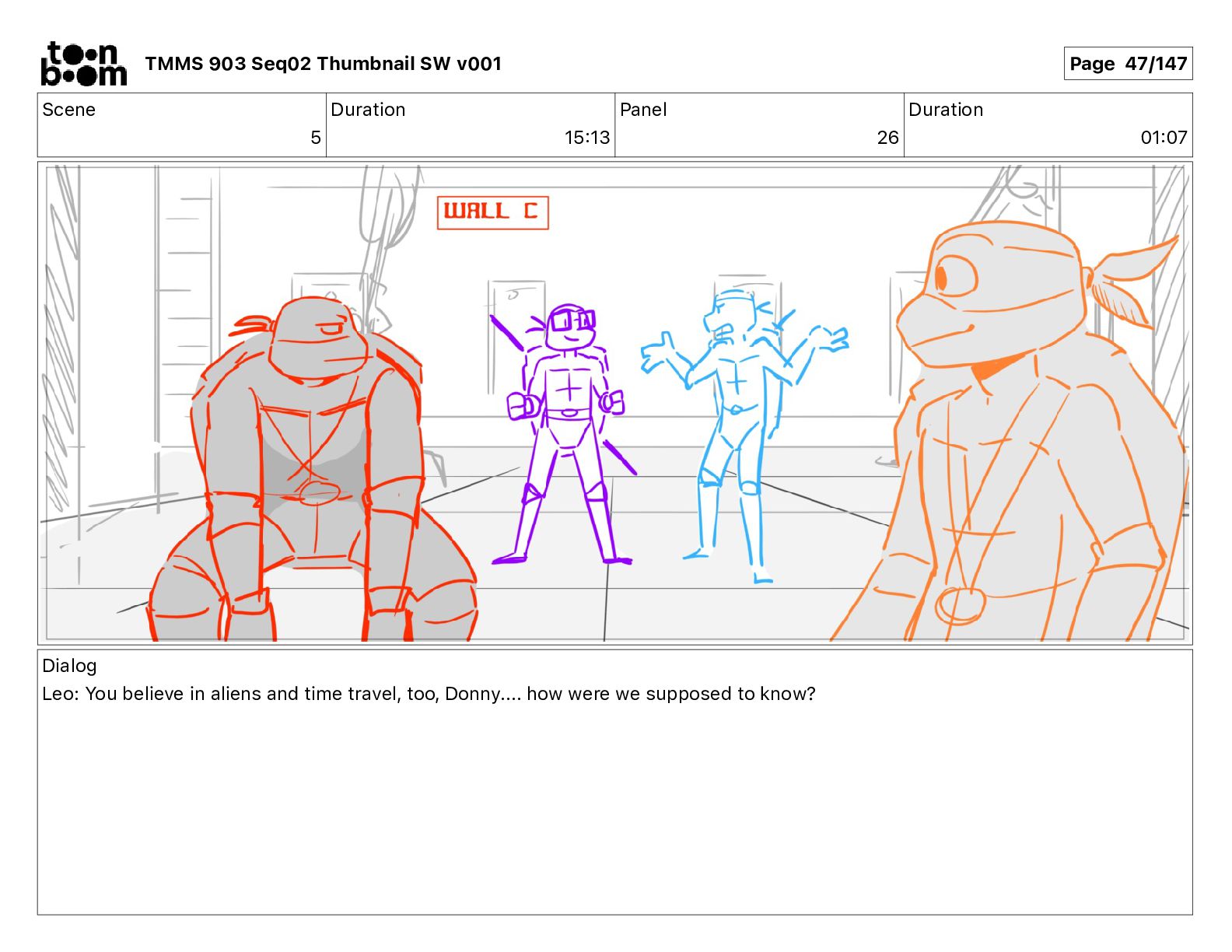Click the red crouching turtle sketch
Screen dimensions: 1232x952
pyautogui.click(x=313, y=469)
